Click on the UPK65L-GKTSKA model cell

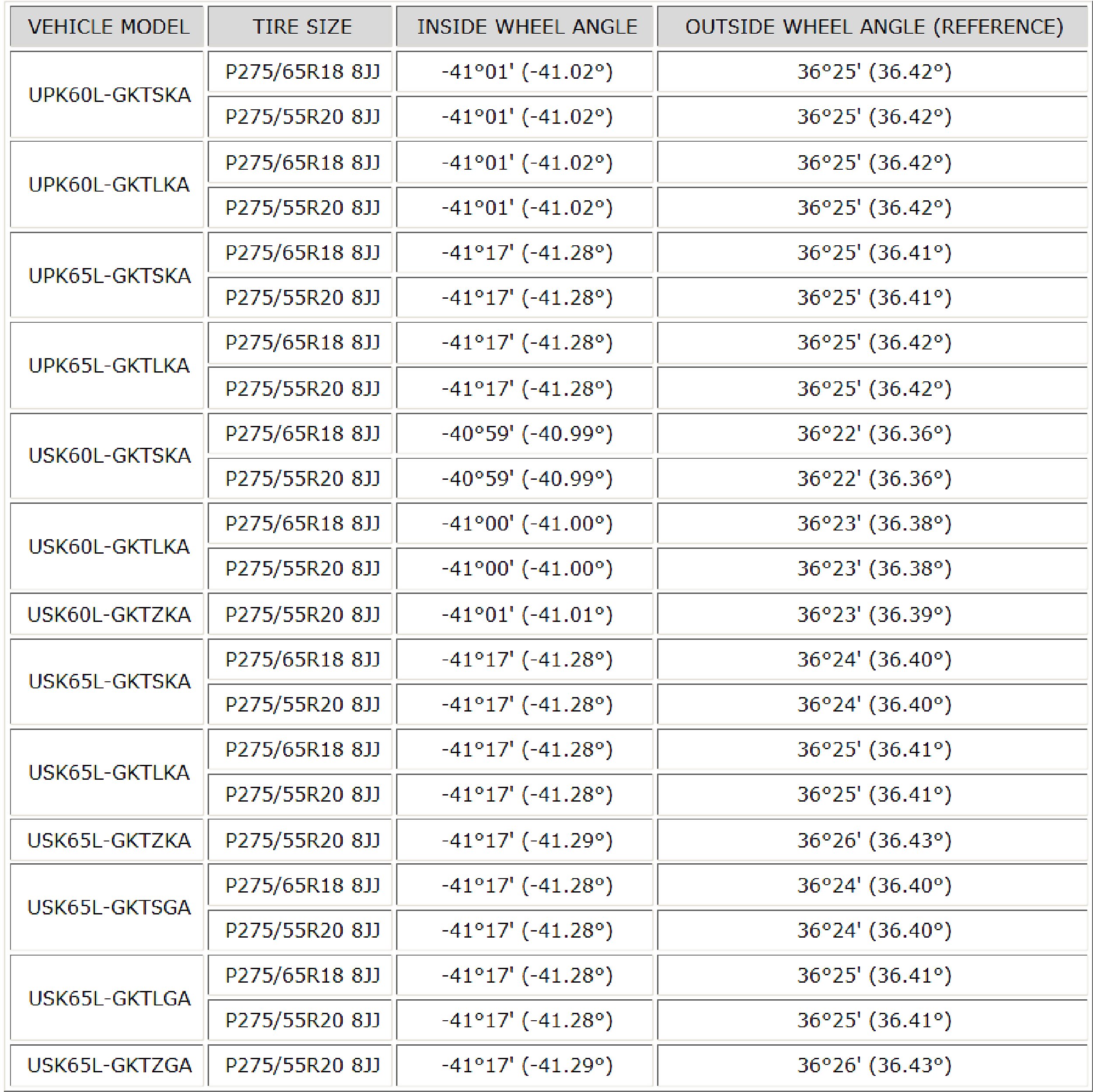[x=109, y=276]
